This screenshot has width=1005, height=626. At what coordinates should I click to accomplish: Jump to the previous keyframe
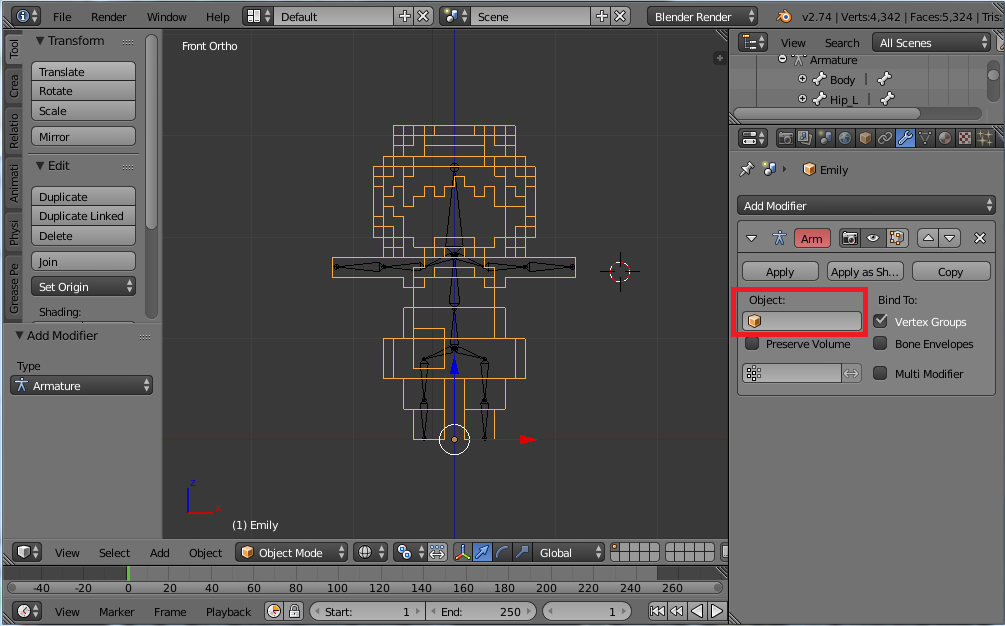pyautogui.click(x=677, y=611)
